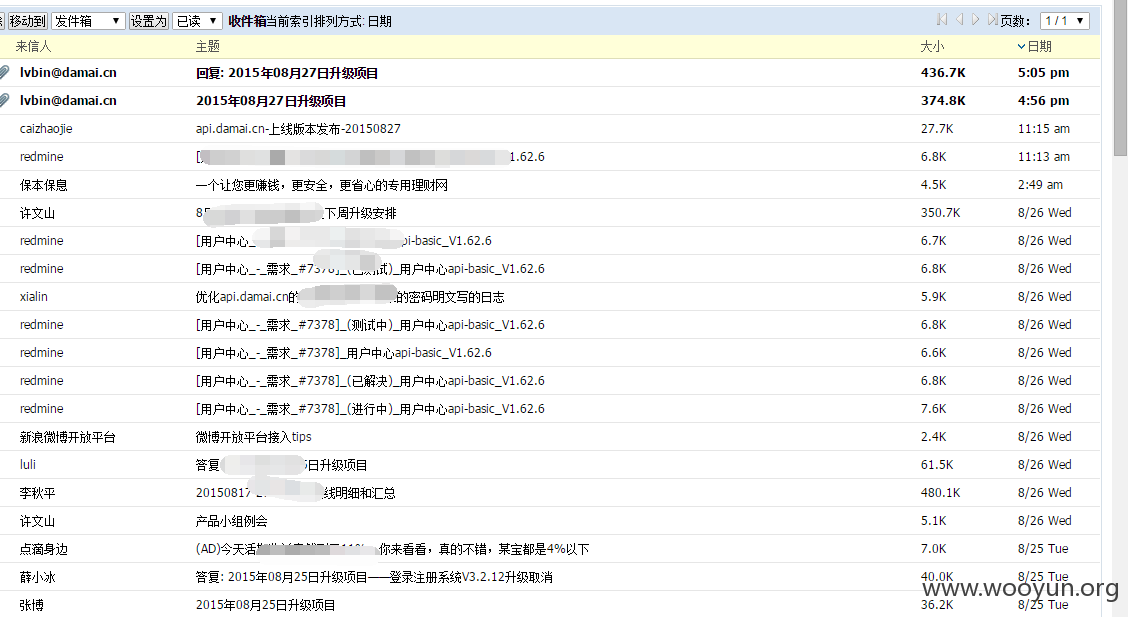Go to previous page arrow

pyautogui.click(x=959, y=19)
